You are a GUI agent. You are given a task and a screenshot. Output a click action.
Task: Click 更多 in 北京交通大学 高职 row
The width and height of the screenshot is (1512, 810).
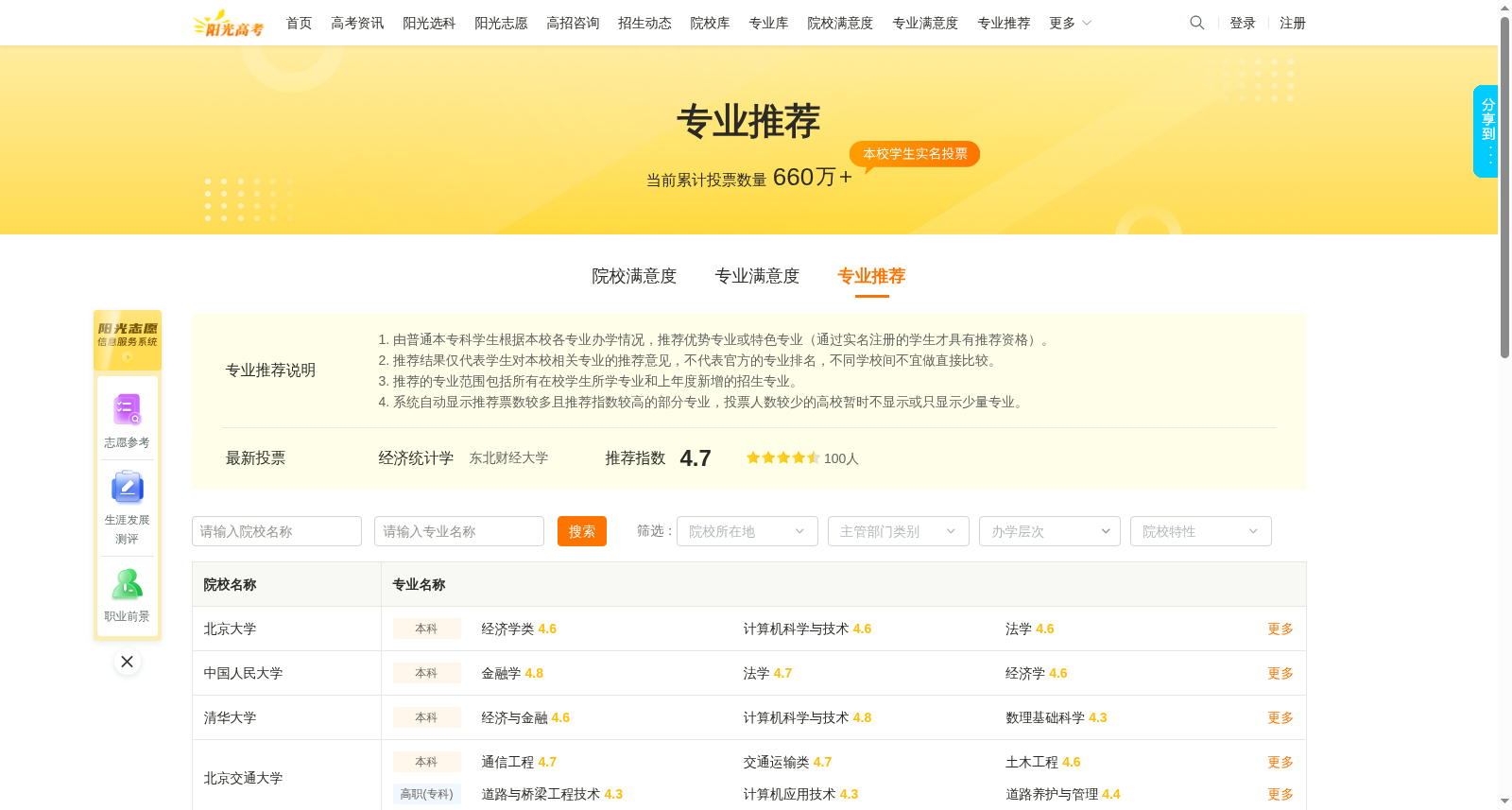coord(1280,794)
